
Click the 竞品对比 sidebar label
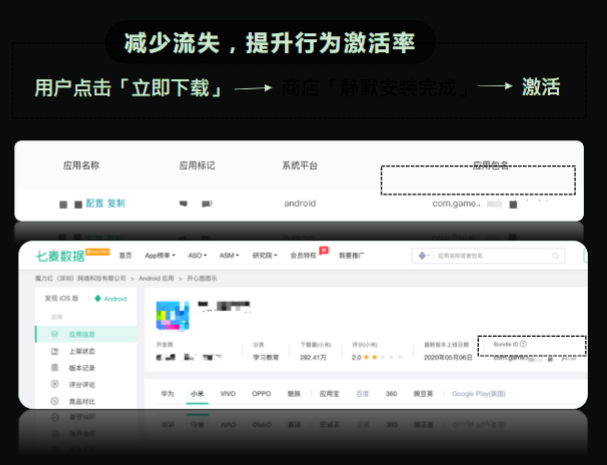tap(82, 402)
